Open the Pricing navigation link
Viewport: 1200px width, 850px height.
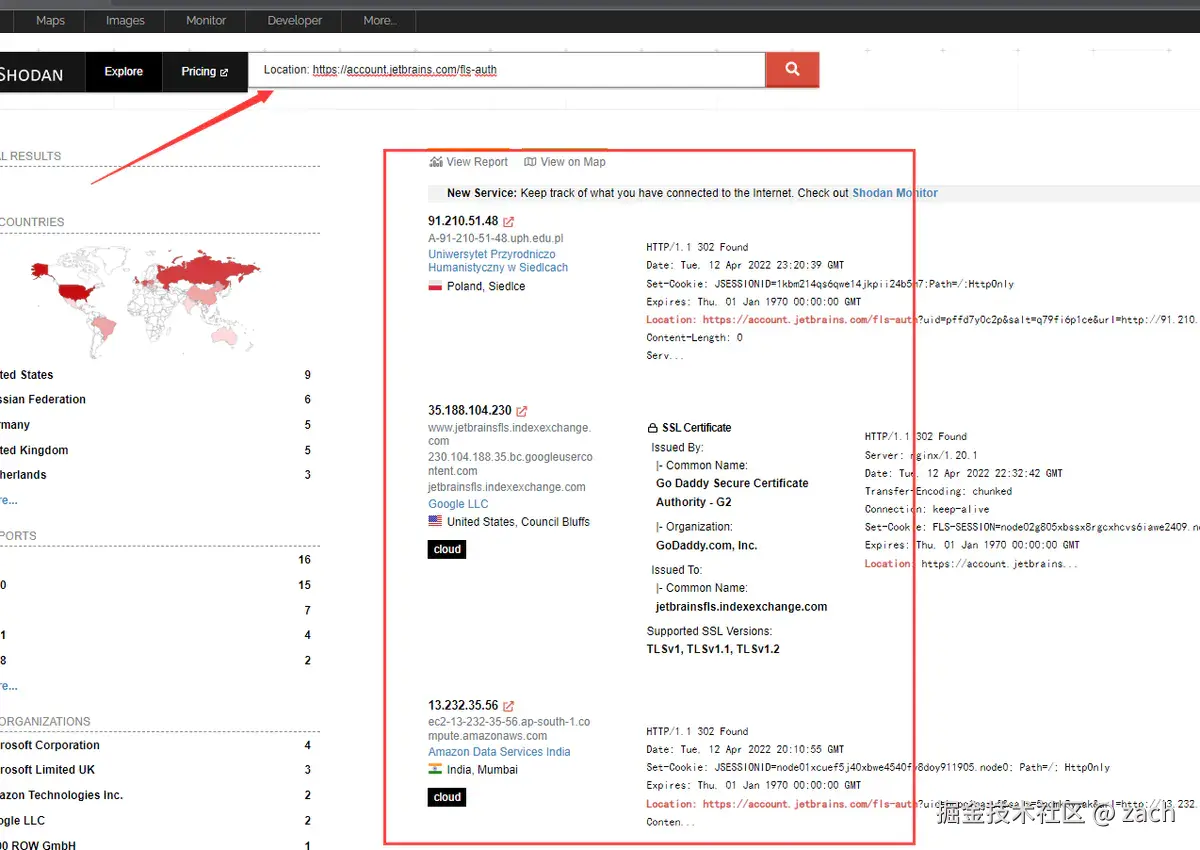(x=204, y=72)
